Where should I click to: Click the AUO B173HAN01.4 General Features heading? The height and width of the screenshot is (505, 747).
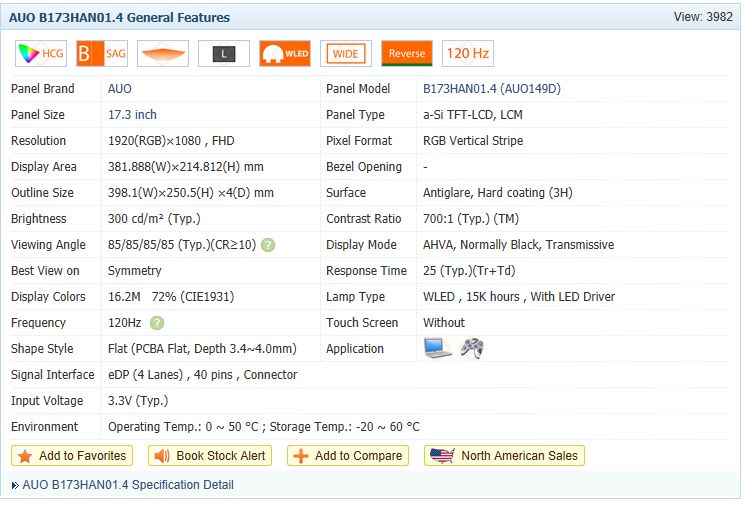point(119,18)
